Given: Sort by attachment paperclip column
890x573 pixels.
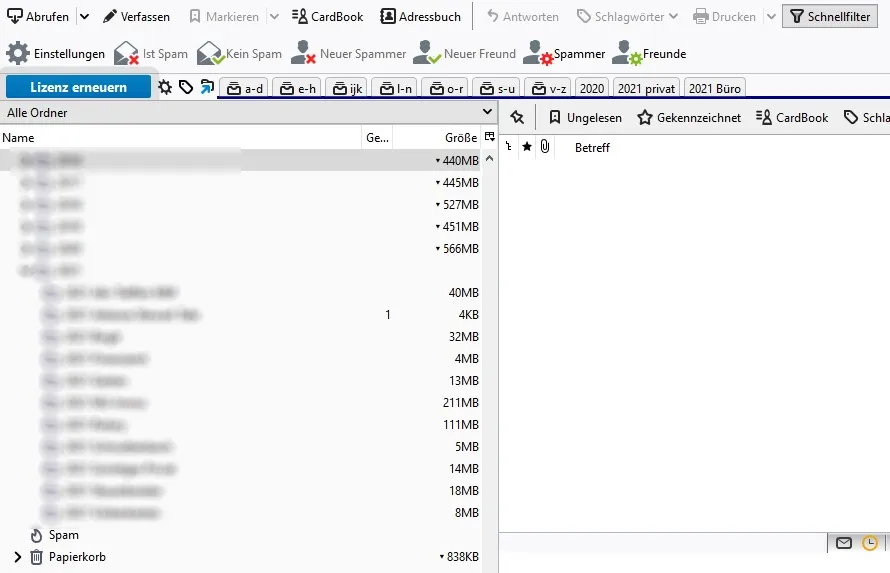Looking at the screenshot, I should point(545,147).
